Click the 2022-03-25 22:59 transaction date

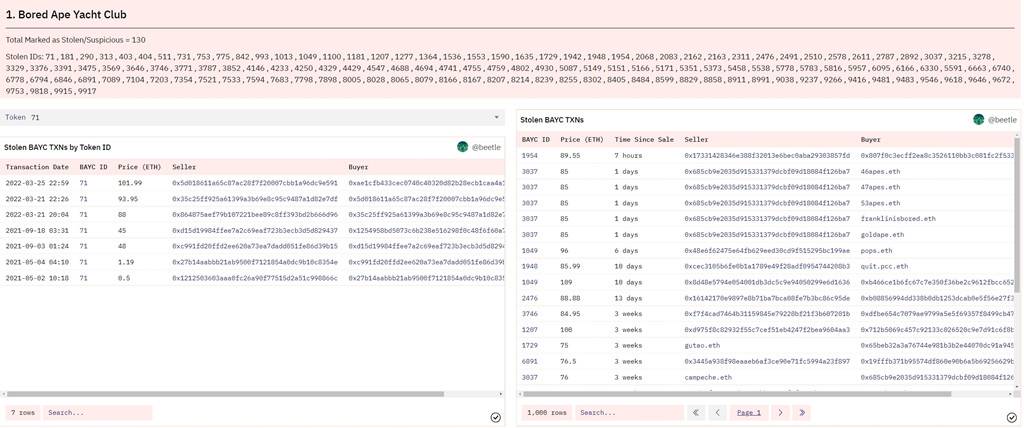[x=37, y=183]
